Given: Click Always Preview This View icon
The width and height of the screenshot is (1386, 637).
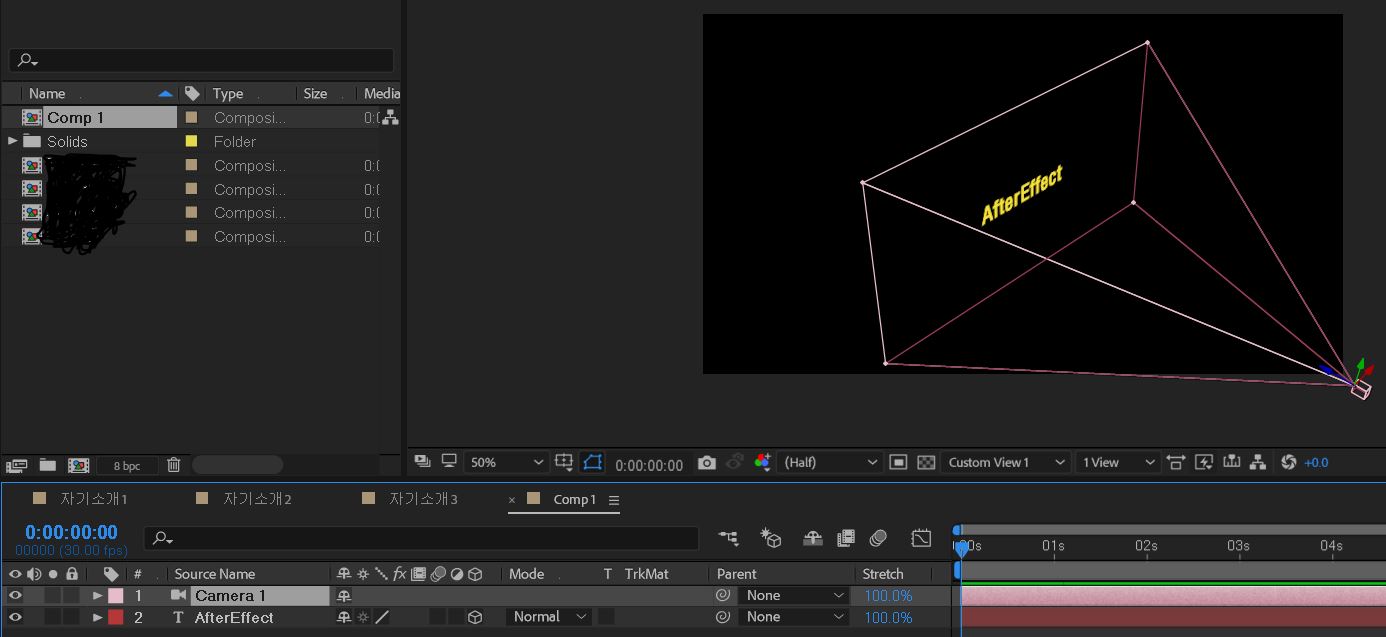Looking at the screenshot, I should pyautogui.click(x=422, y=461).
